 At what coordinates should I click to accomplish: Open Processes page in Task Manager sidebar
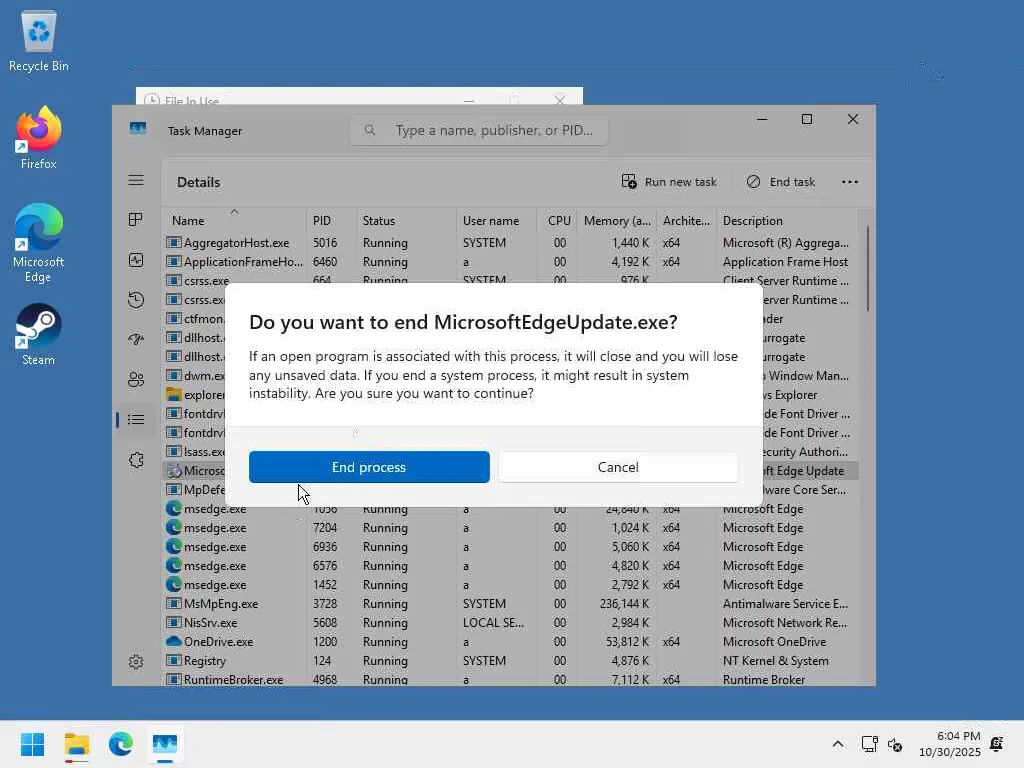pyautogui.click(x=136, y=219)
